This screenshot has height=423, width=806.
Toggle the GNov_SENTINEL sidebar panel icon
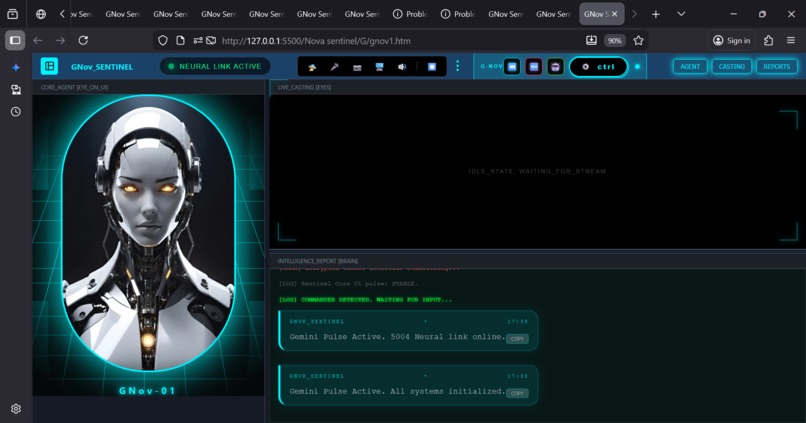tap(49, 66)
